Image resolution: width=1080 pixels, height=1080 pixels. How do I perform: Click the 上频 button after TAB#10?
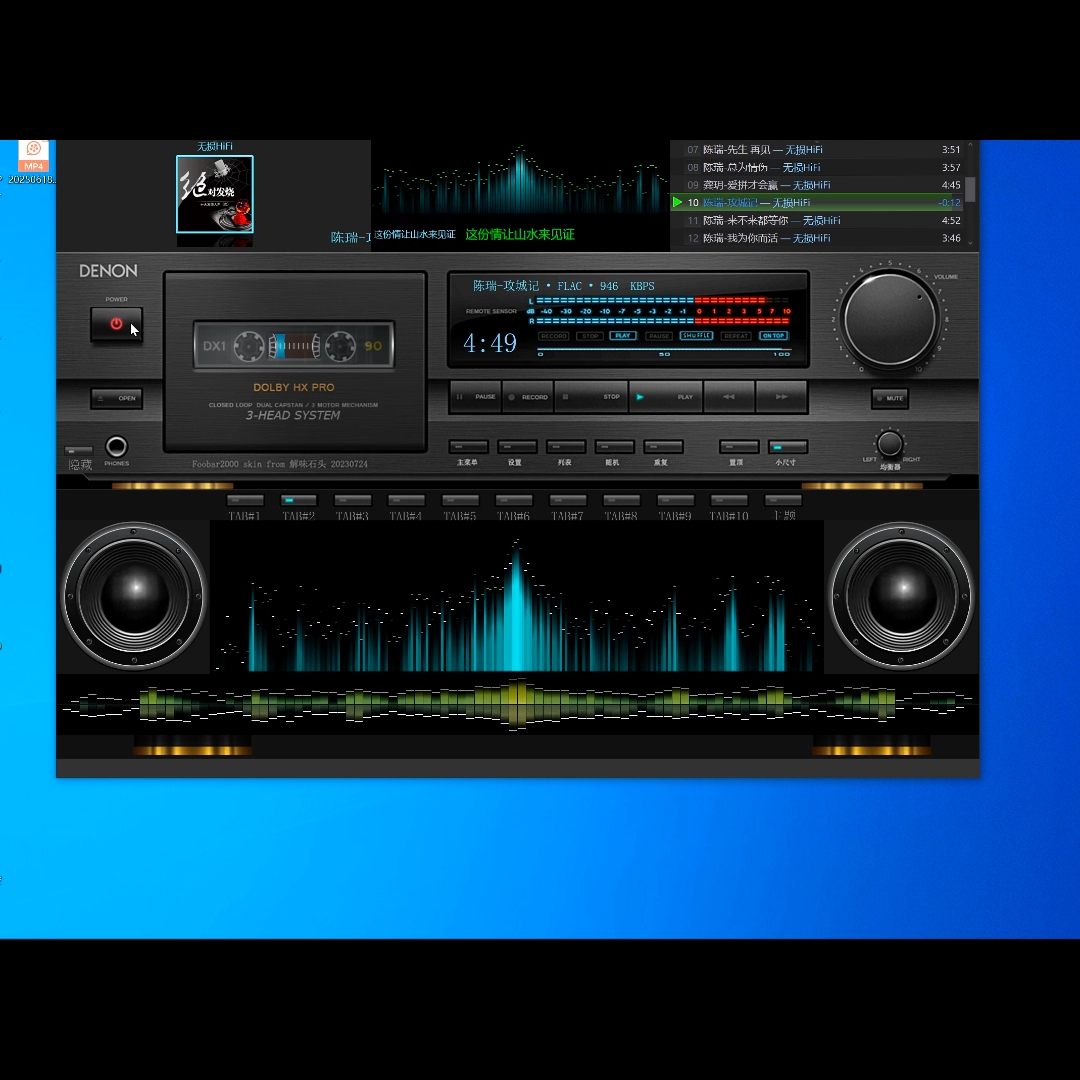(783, 501)
